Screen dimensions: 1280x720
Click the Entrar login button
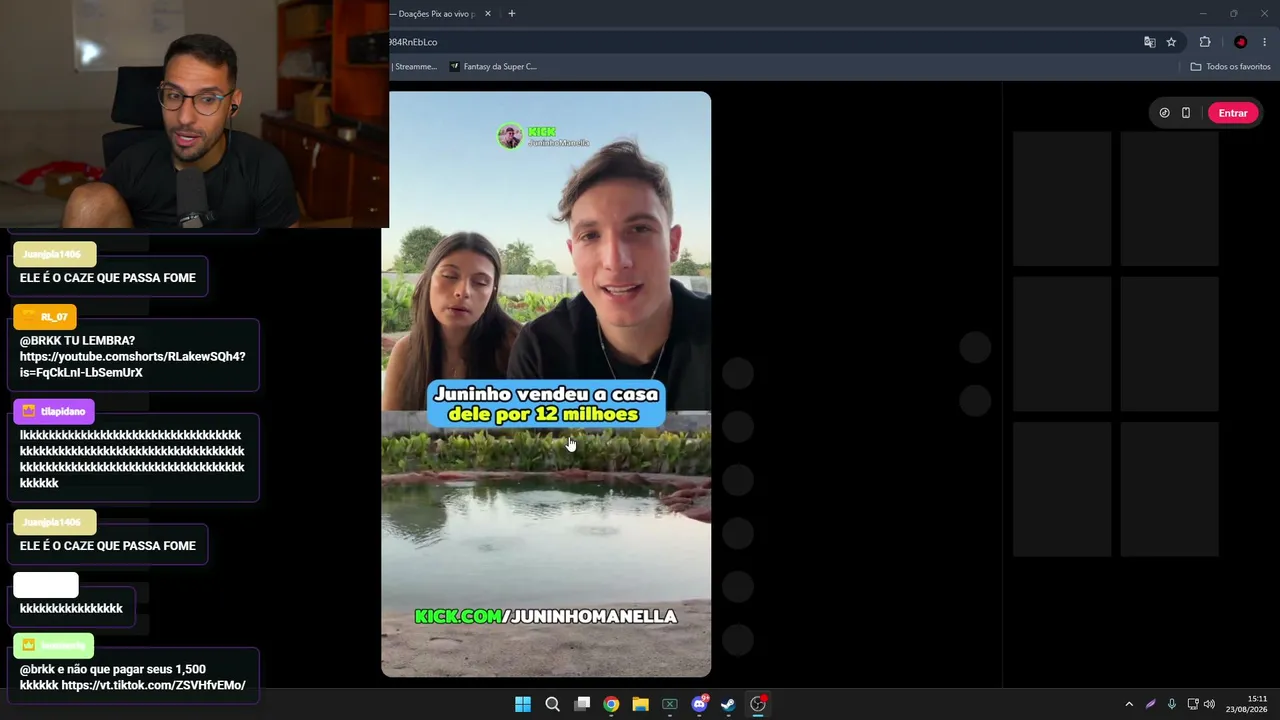[x=1233, y=113]
